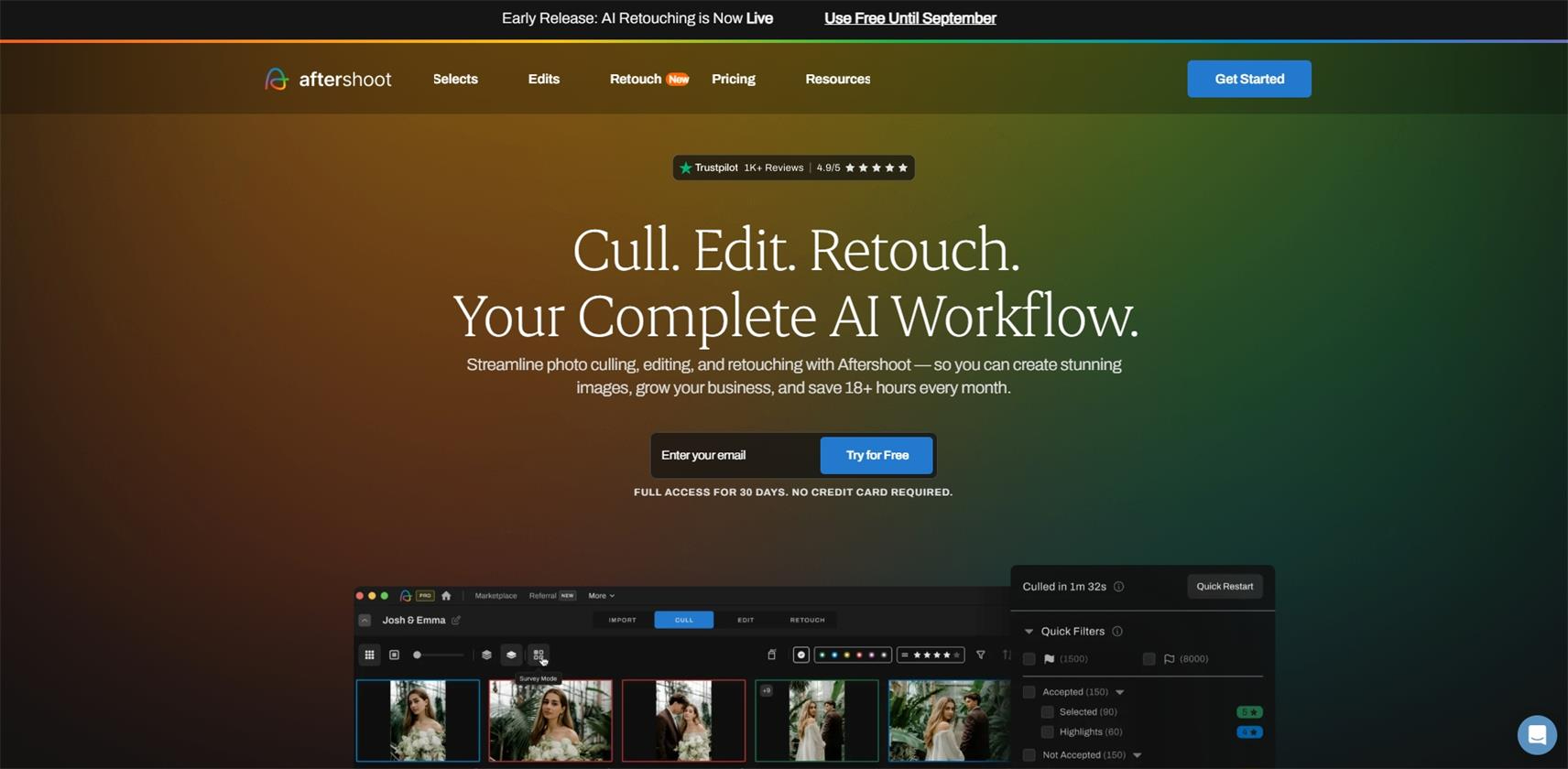
Task: Switch to the EDIT tab
Action: [746, 620]
